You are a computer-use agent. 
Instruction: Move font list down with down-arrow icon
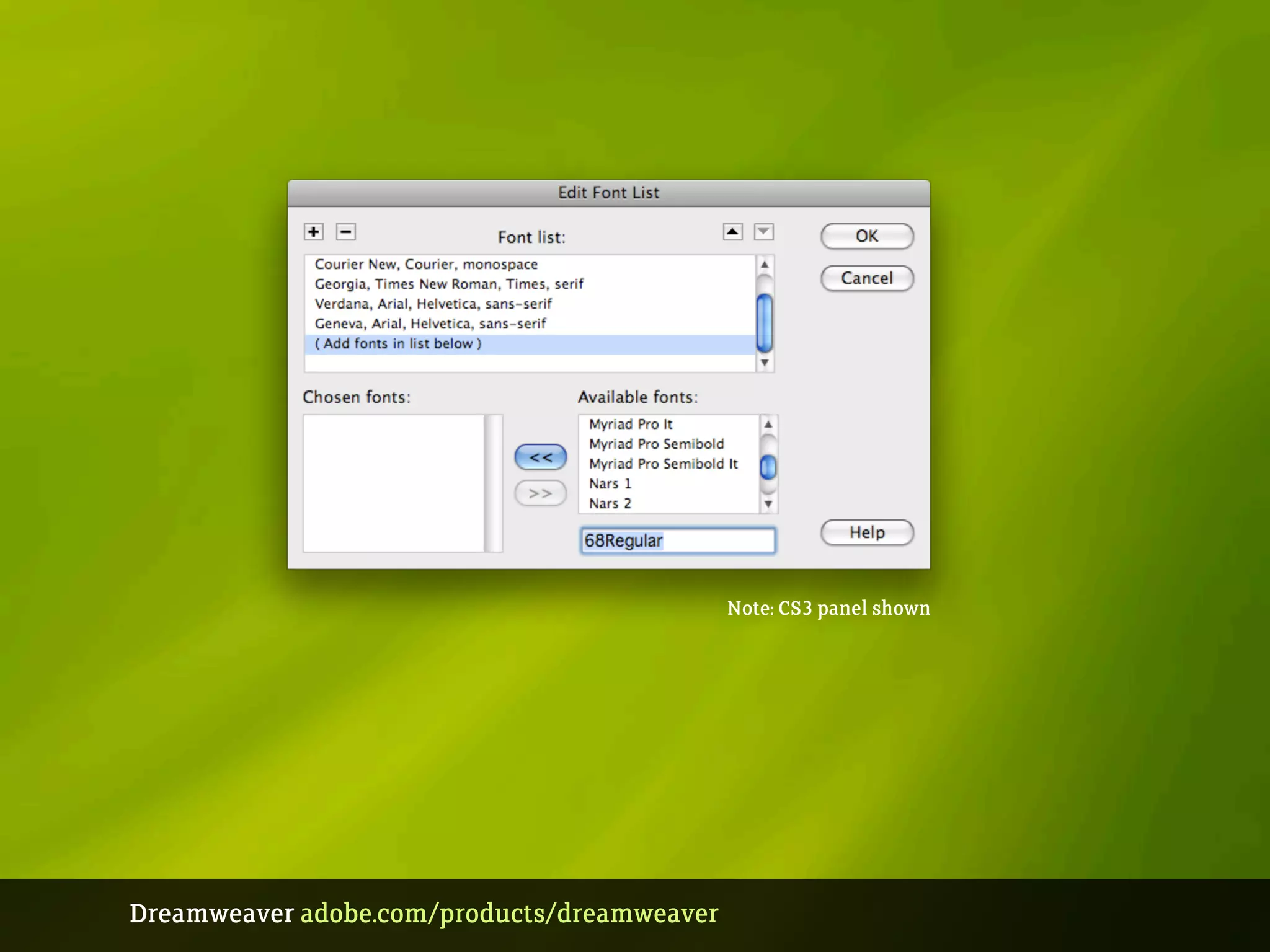pos(763,232)
